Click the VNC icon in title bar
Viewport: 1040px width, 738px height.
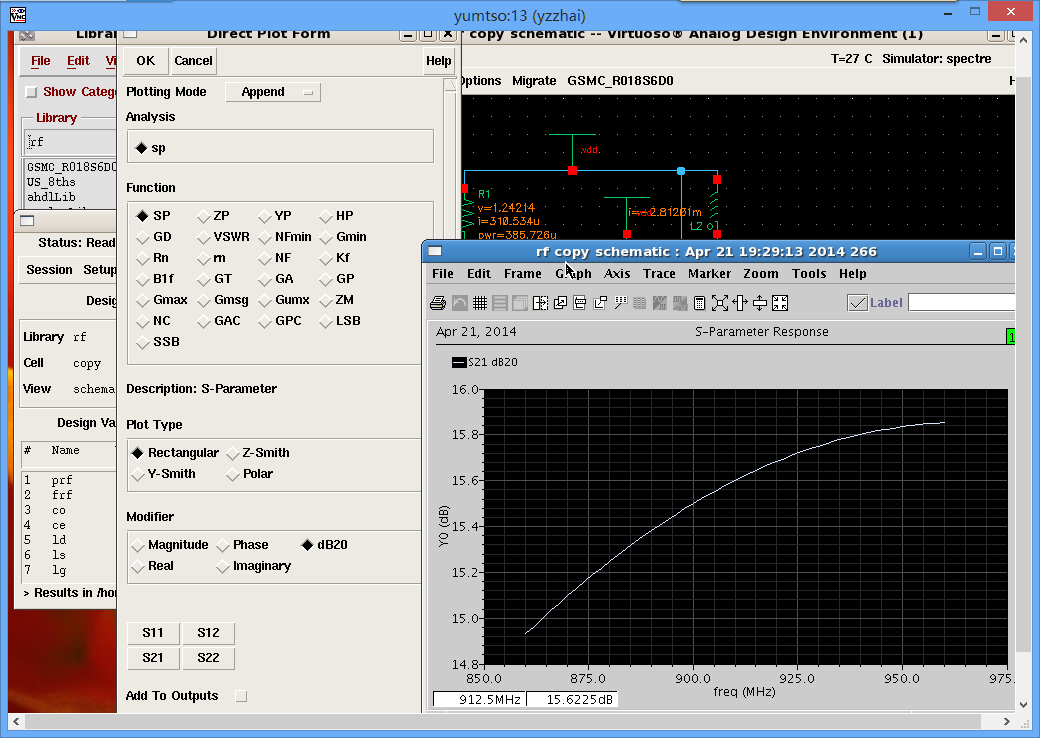tap(17, 14)
